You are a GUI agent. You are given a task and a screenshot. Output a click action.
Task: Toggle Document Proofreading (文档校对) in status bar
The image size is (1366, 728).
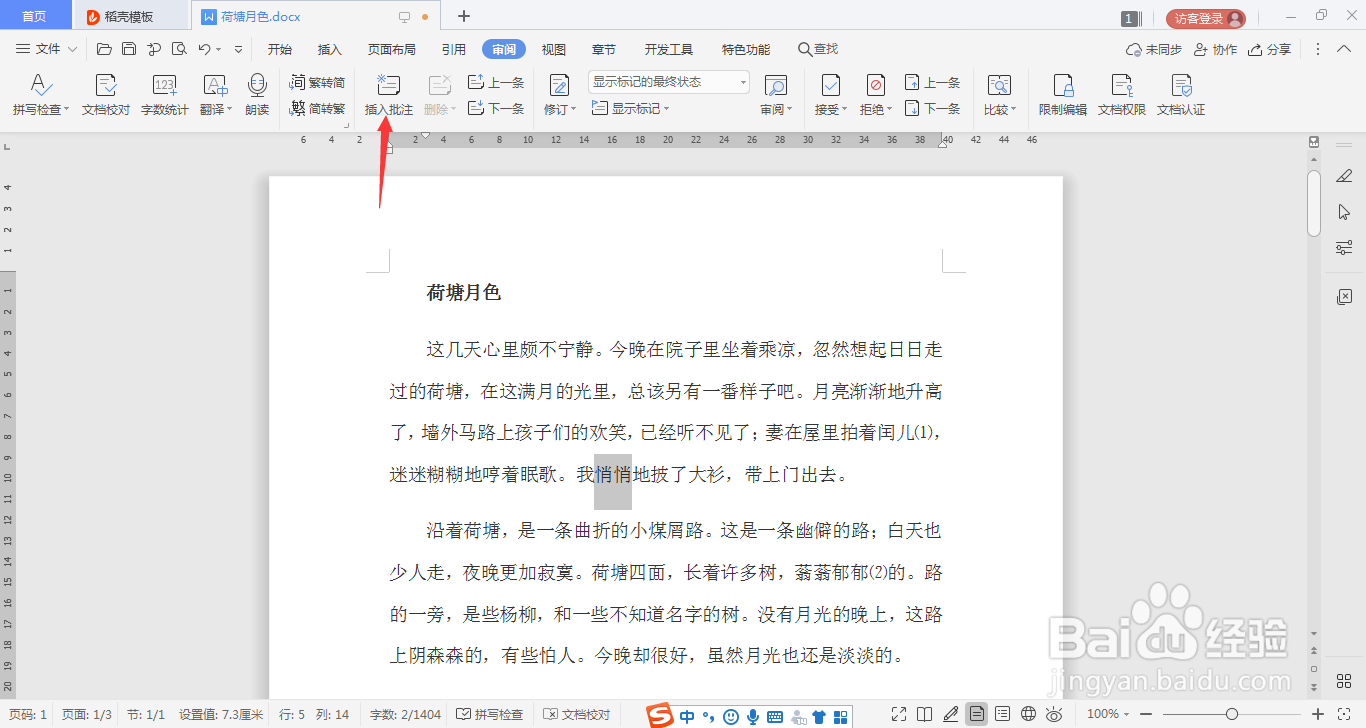[x=577, y=714]
